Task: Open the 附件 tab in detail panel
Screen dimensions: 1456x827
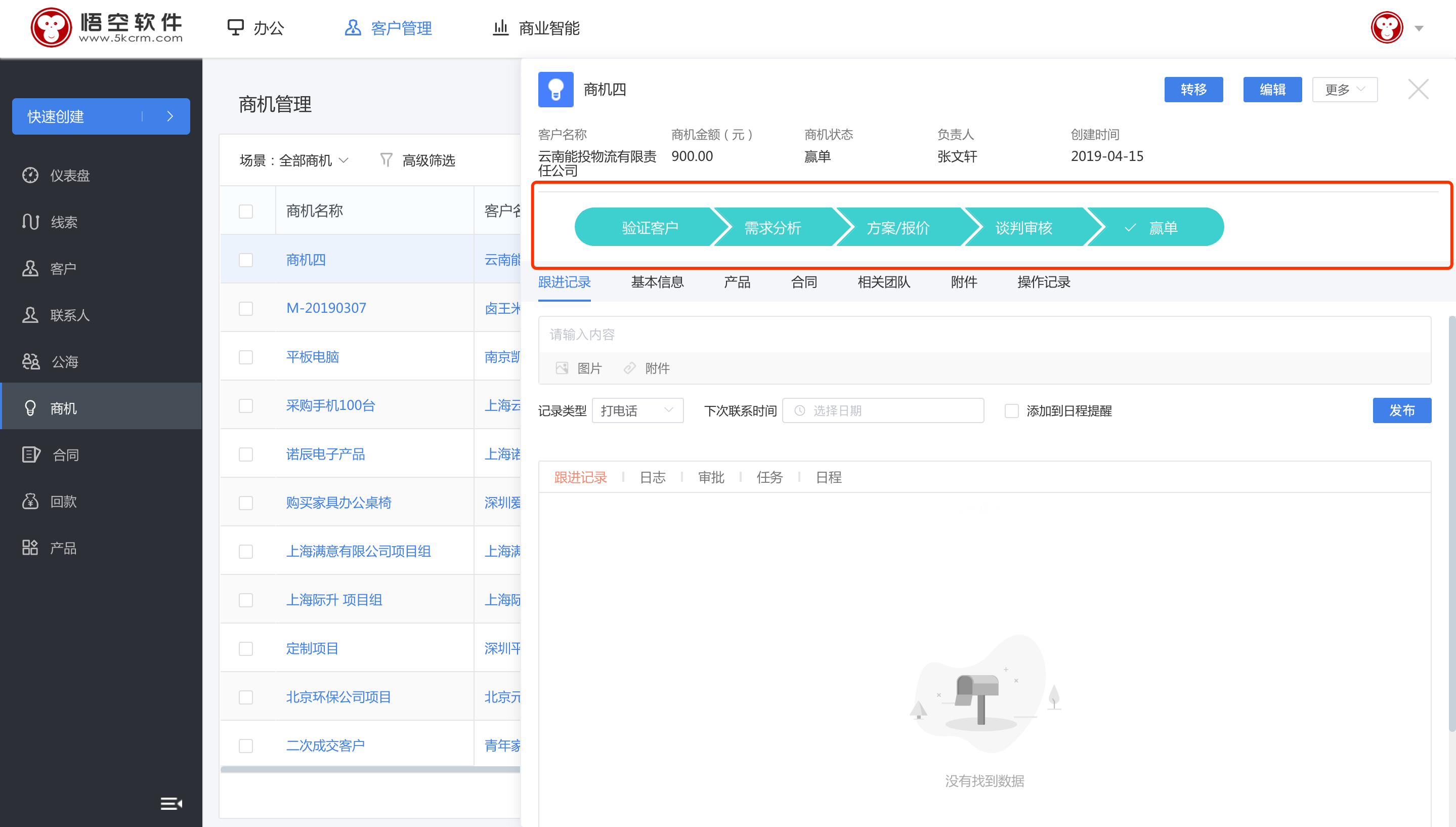Action: 964,282
